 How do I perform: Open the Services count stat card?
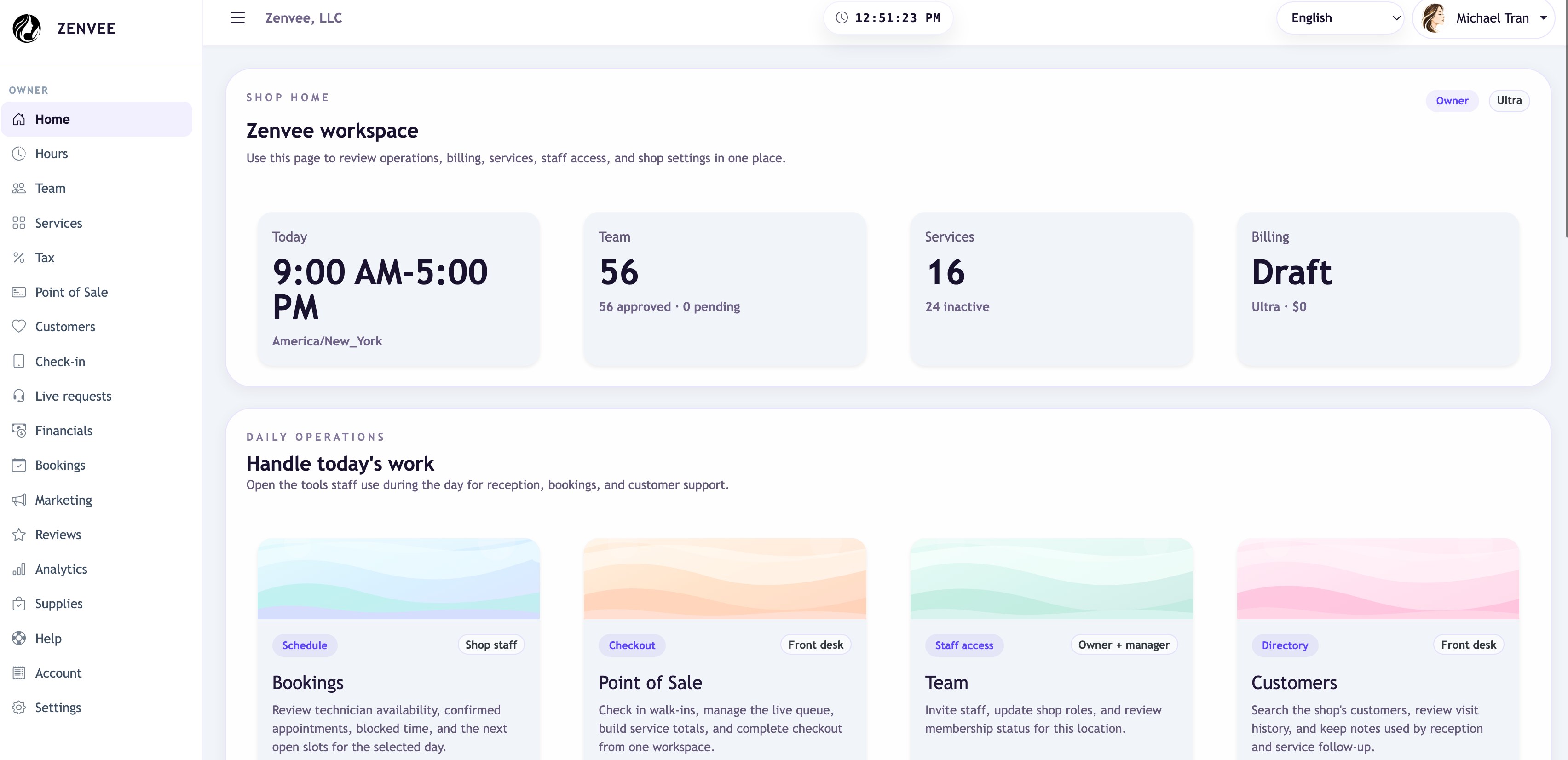1051,289
